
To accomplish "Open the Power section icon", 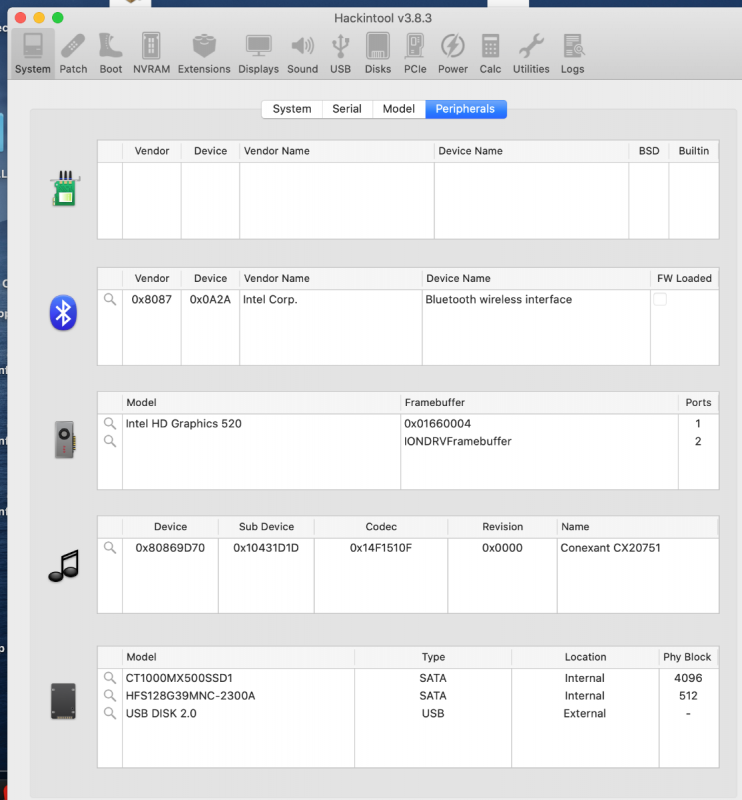I will tap(453, 53).
